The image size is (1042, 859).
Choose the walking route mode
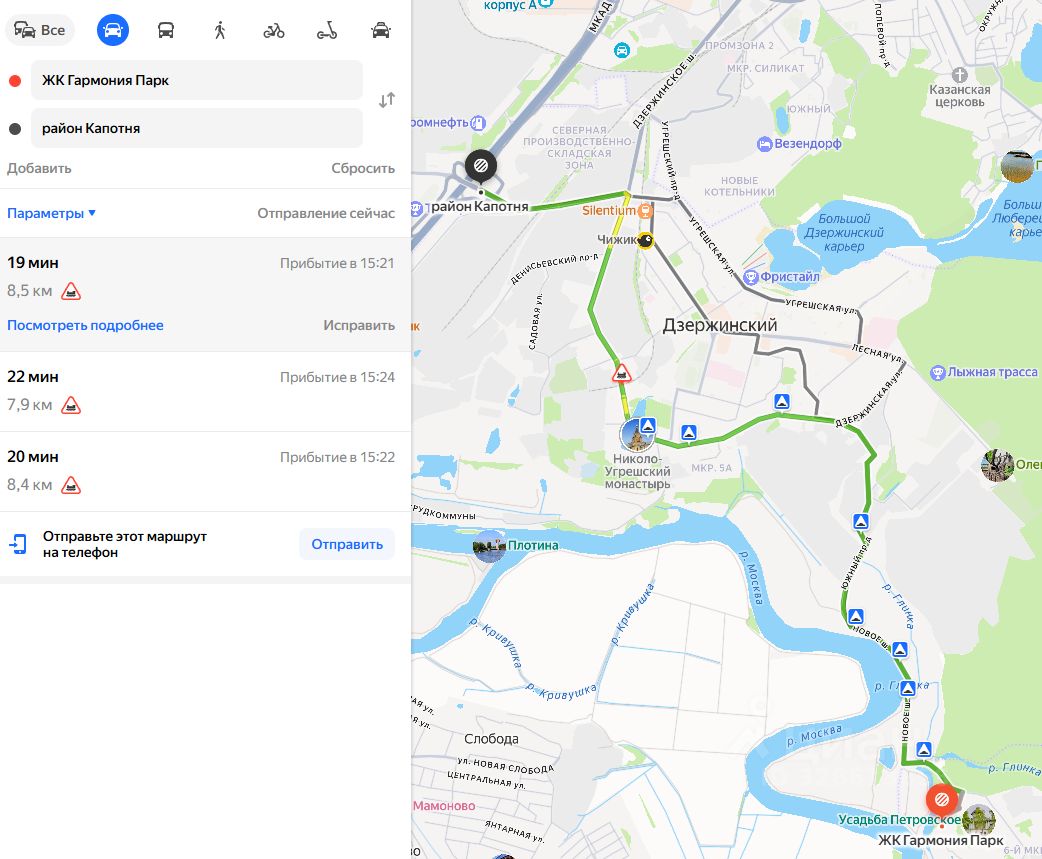click(x=220, y=30)
